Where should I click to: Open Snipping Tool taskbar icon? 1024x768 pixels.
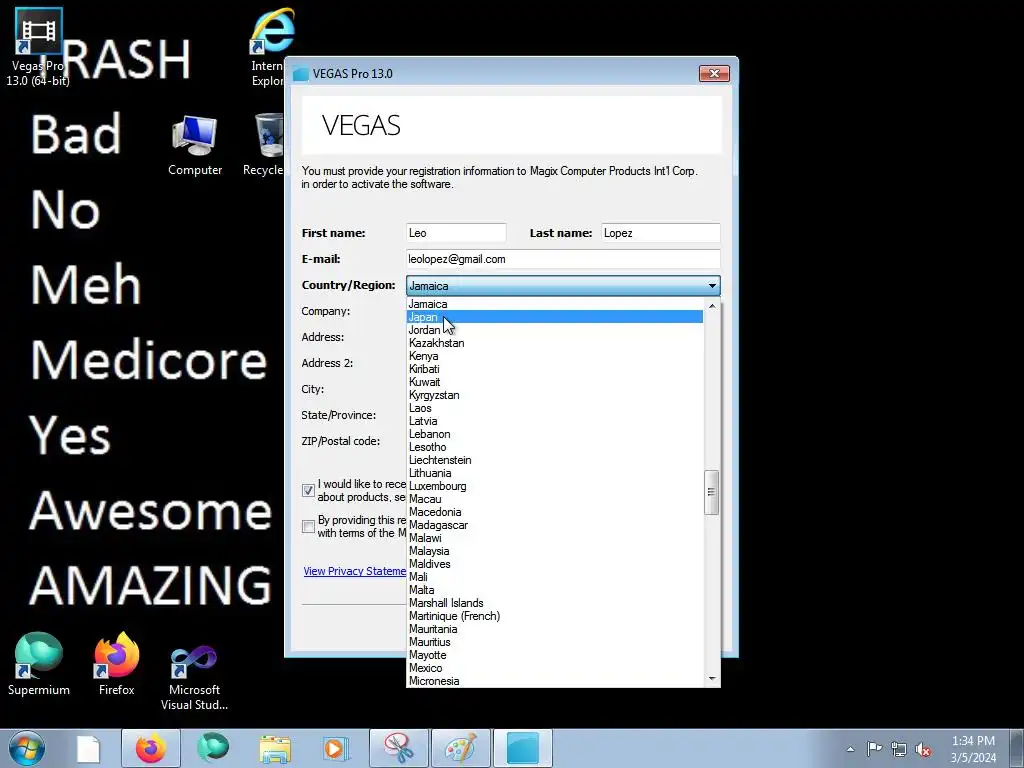coord(399,748)
